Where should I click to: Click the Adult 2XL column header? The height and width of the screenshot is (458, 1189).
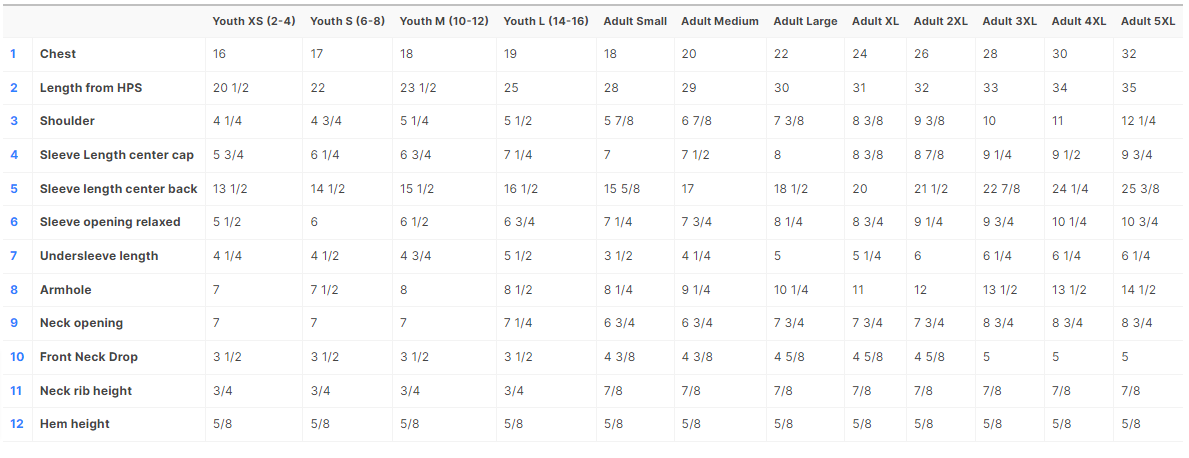coord(940,21)
